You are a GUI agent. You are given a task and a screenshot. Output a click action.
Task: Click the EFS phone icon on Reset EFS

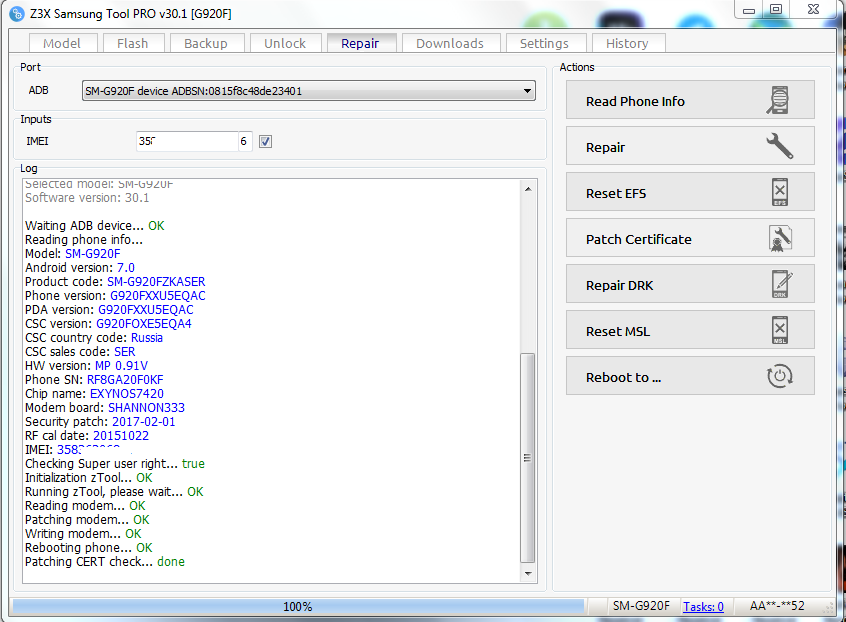(780, 192)
